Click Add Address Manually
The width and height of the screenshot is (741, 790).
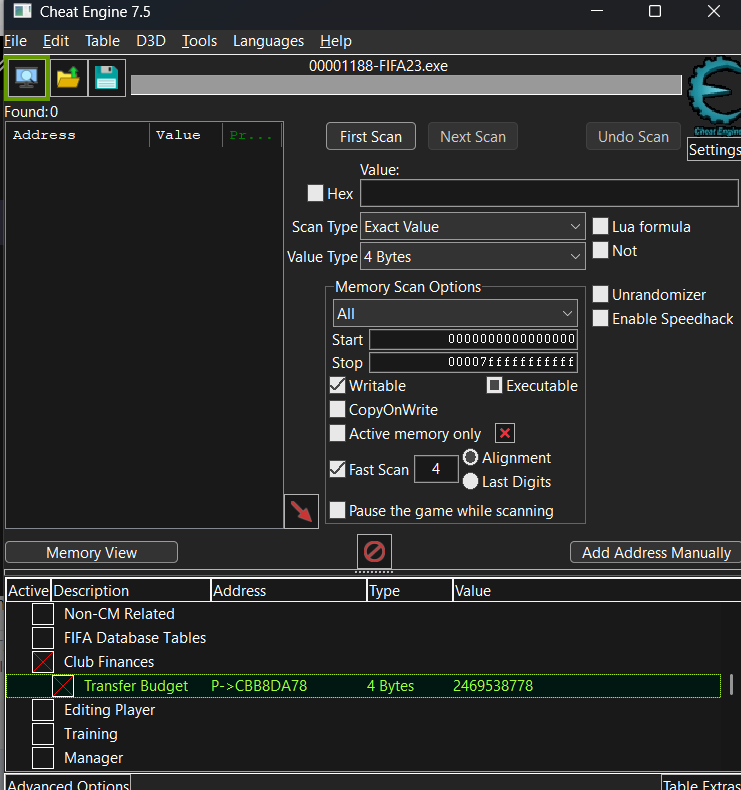pyautogui.click(x=656, y=552)
